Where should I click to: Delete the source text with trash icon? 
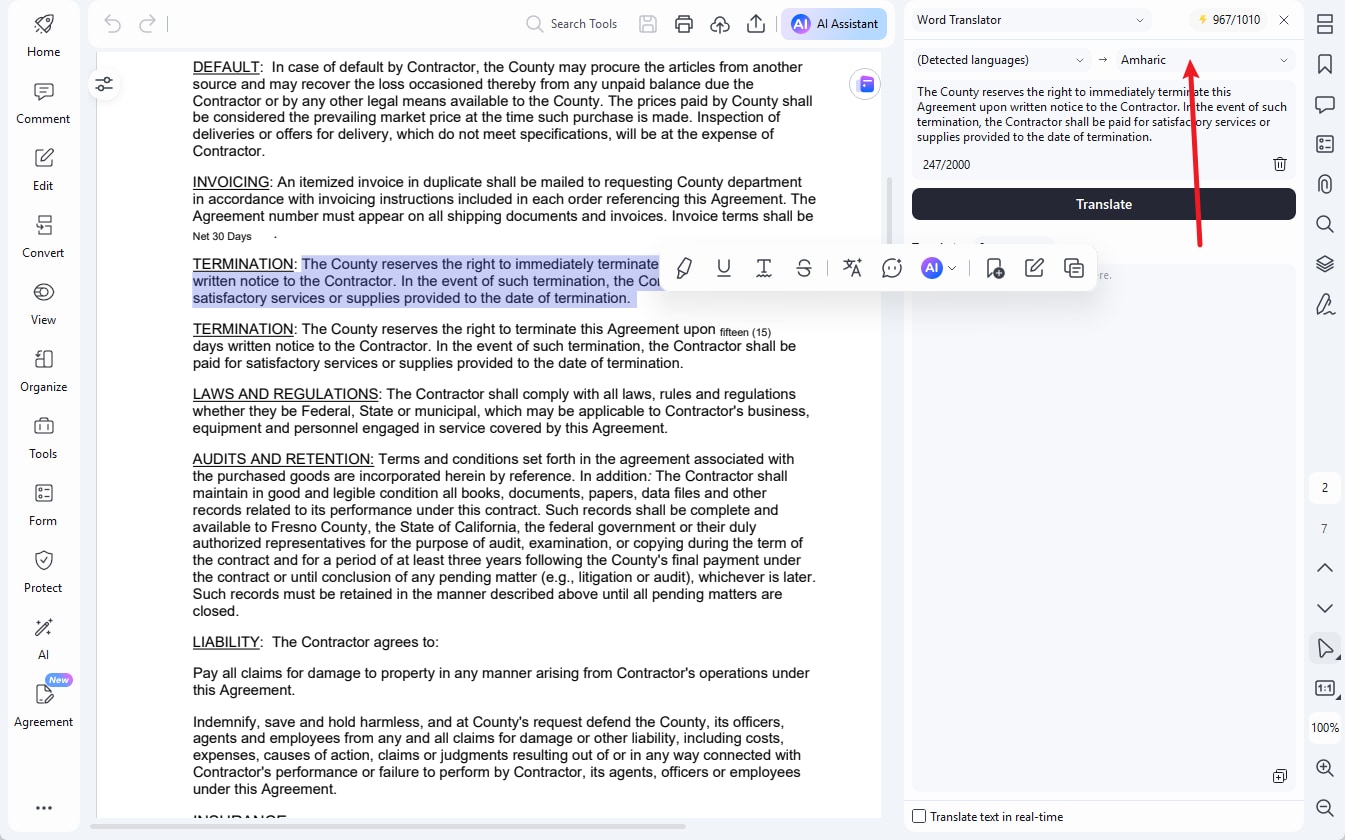1280,164
